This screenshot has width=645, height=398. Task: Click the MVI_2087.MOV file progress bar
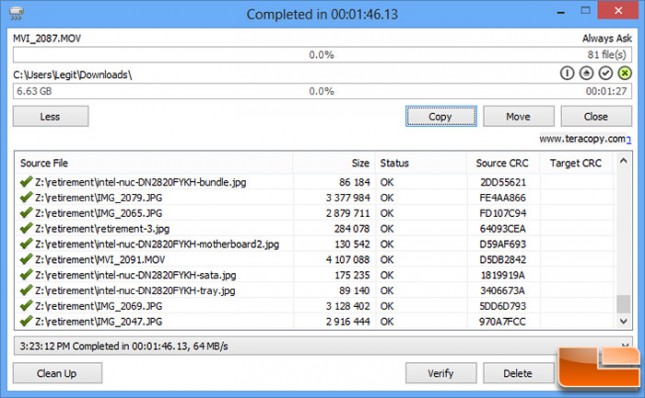tap(322, 55)
